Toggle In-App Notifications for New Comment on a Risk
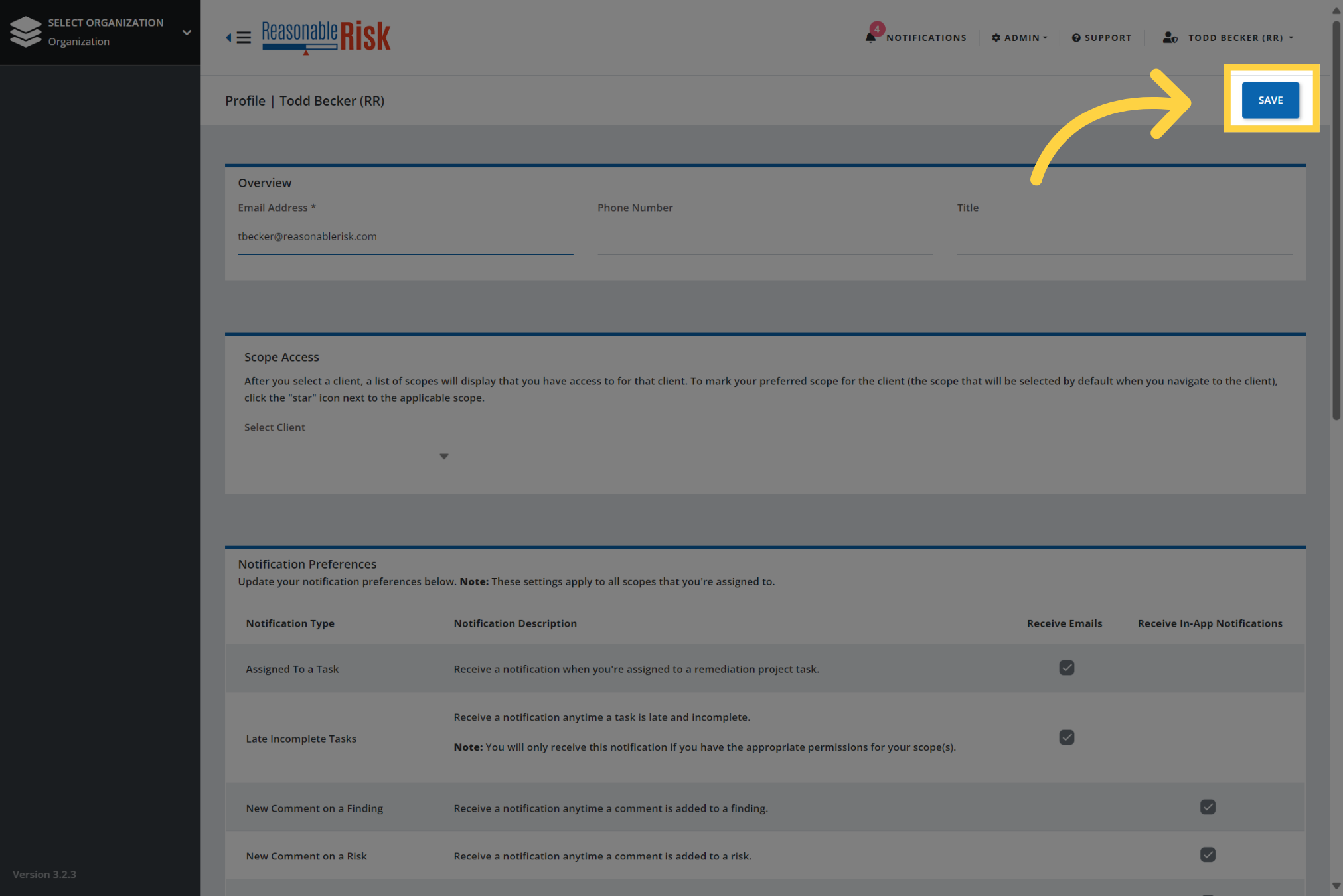The image size is (1343, 896). click(1208, 855)
